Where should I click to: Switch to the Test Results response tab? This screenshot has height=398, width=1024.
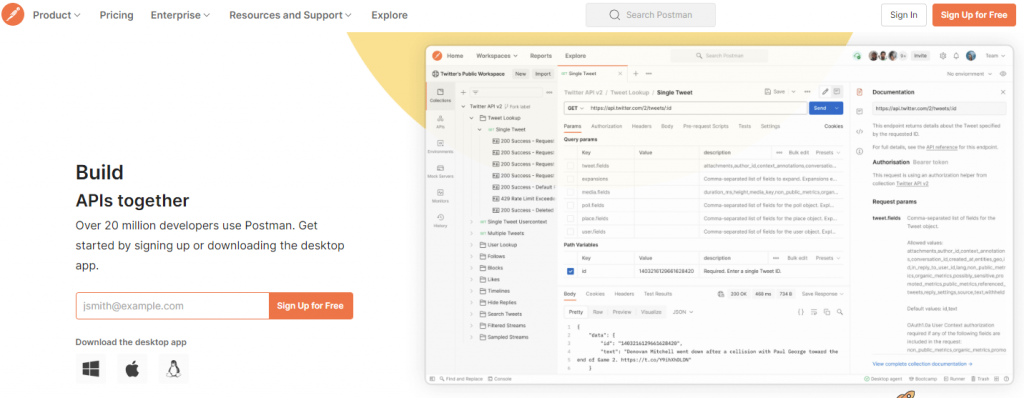point(658,294)
